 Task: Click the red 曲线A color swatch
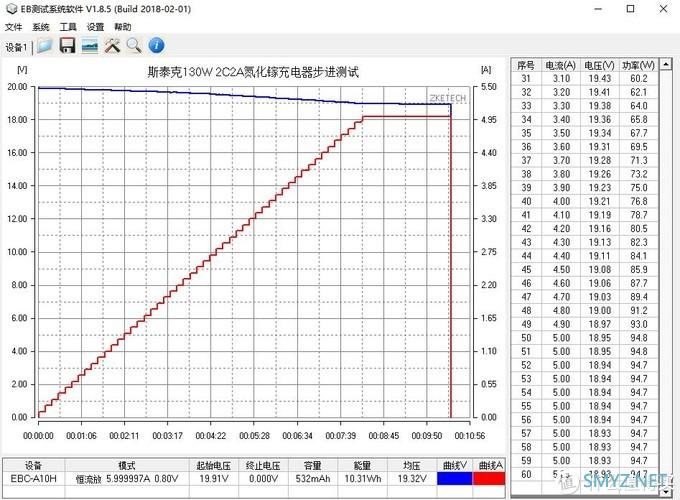click(x=489, y=478)
